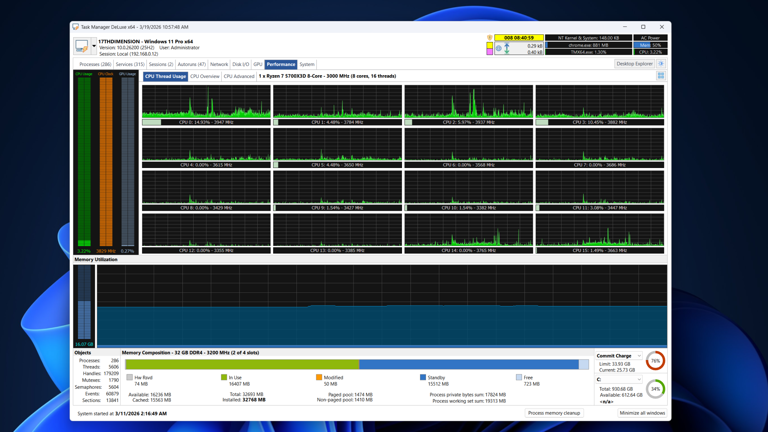Go to the Network tab
Image resolution: width=768 pixels, height=432 pixels.
coord(218,64)
